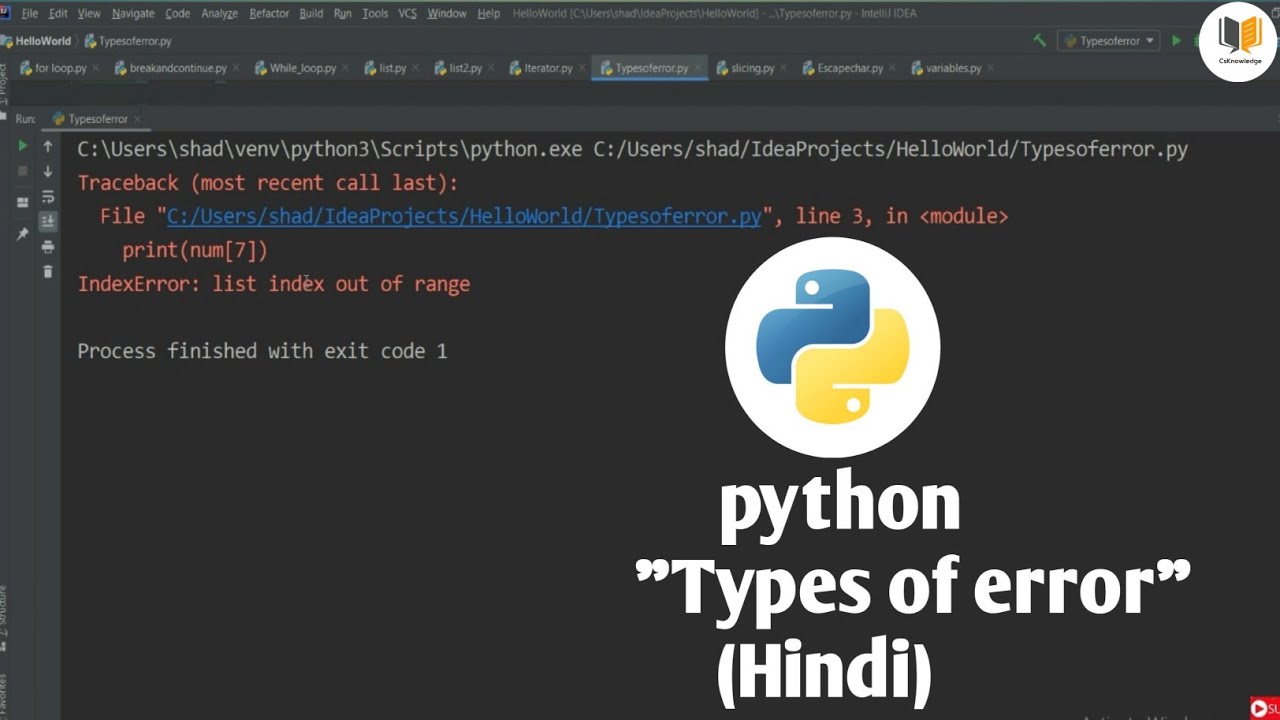Open the VCS menu

click(407, 14)
